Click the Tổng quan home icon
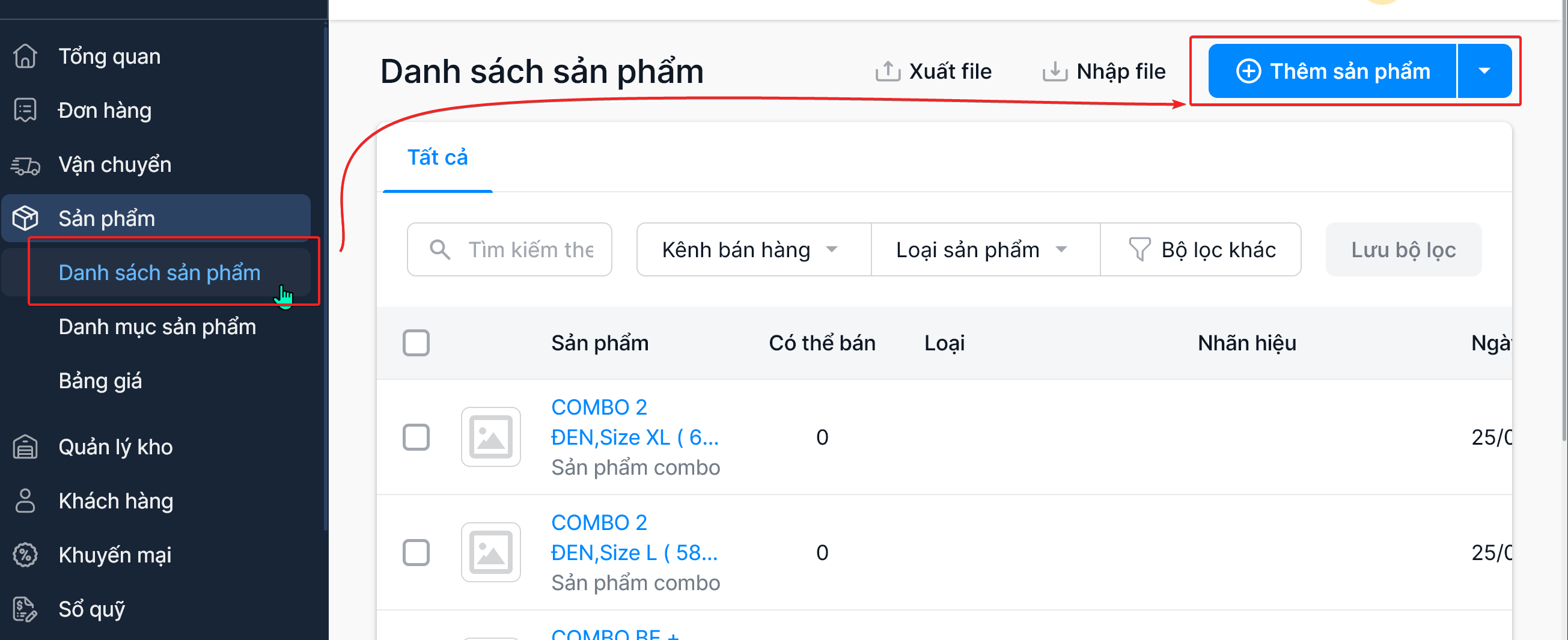Screen dimensions: 1568x640 click(x=25, y=56)
